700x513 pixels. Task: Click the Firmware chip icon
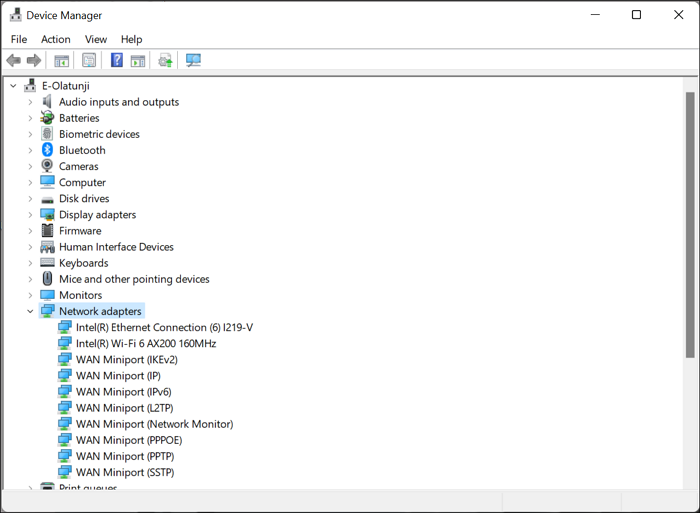(x=47, y=231)
